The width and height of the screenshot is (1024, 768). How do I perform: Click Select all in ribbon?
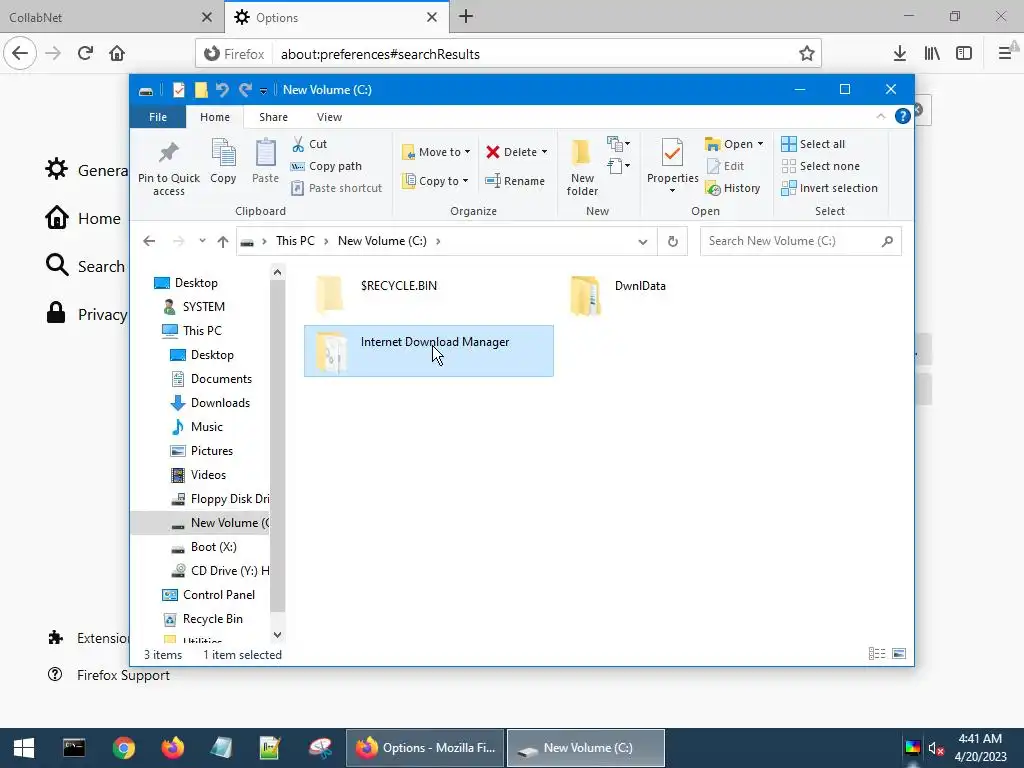(813, 144)
